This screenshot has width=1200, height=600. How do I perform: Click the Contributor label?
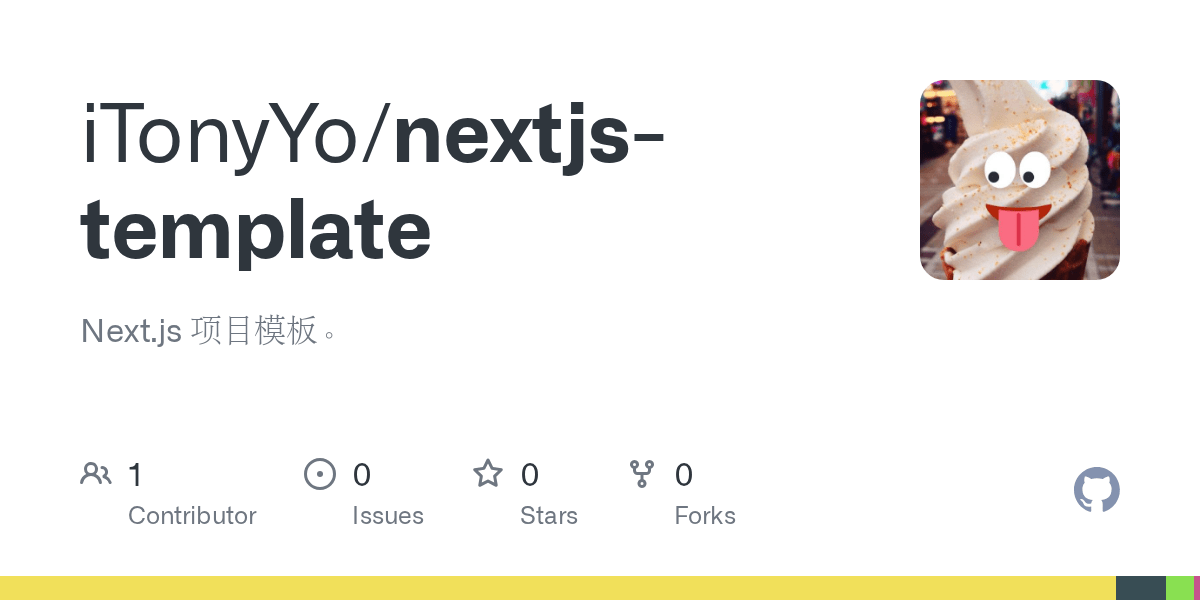coord(192,516)
